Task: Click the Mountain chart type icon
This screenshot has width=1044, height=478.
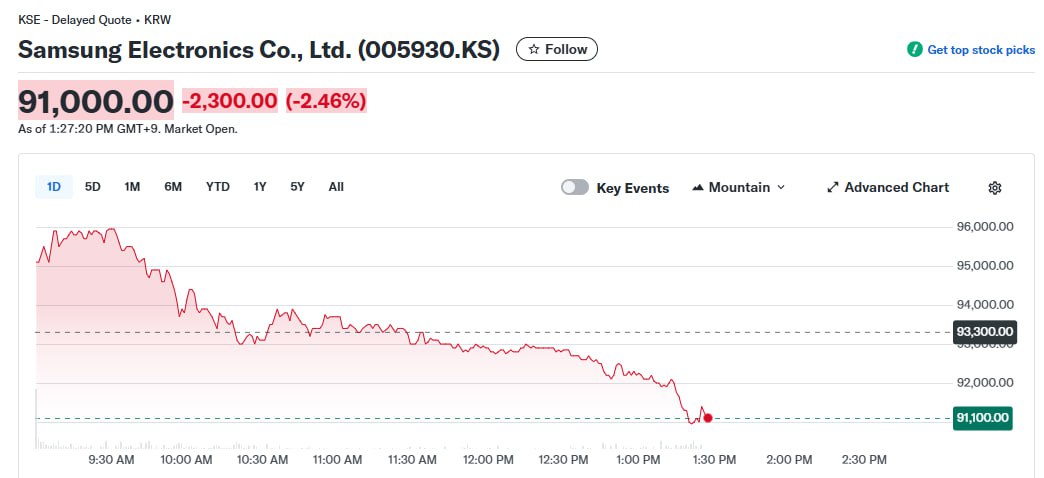Action: 698,188
